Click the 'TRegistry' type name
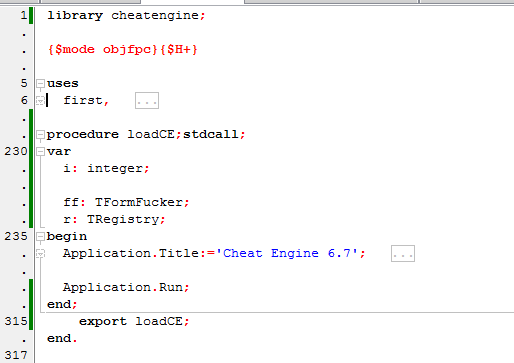 click(123, 220)
